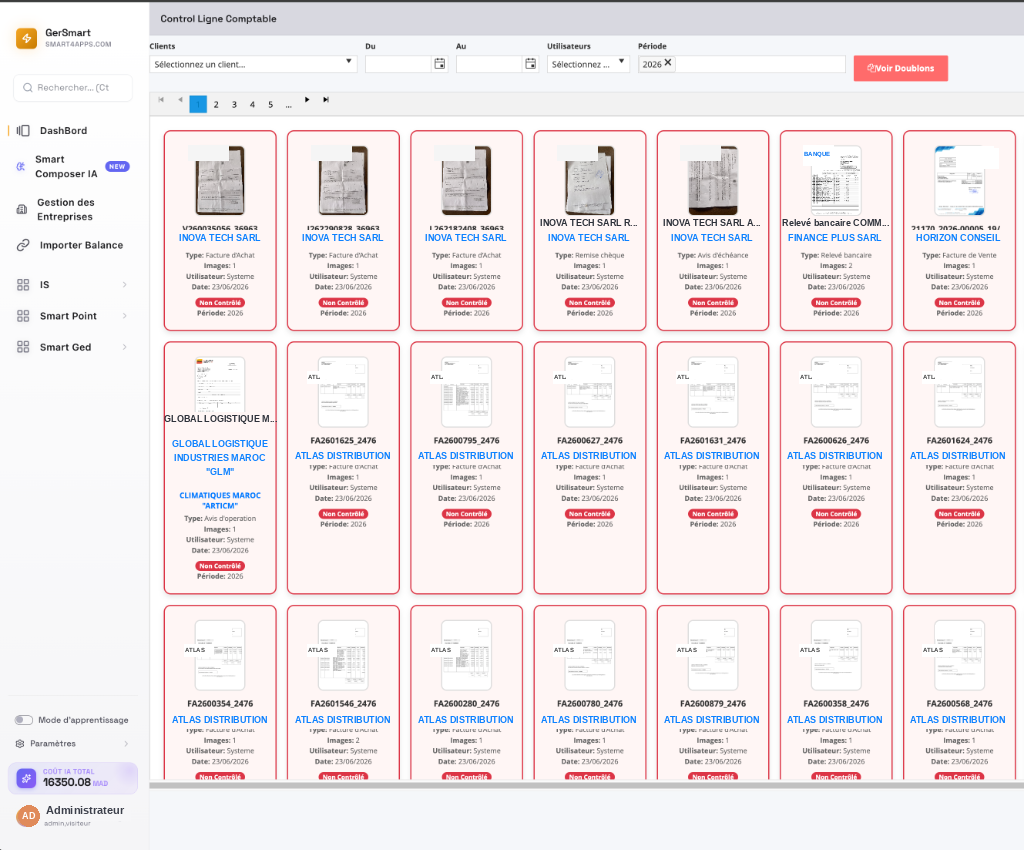Click the 16350.08 MAD cost value

(75, 782)
